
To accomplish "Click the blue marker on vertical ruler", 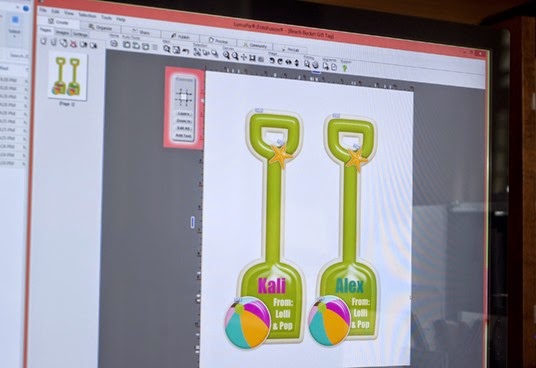I will (192, 222).
